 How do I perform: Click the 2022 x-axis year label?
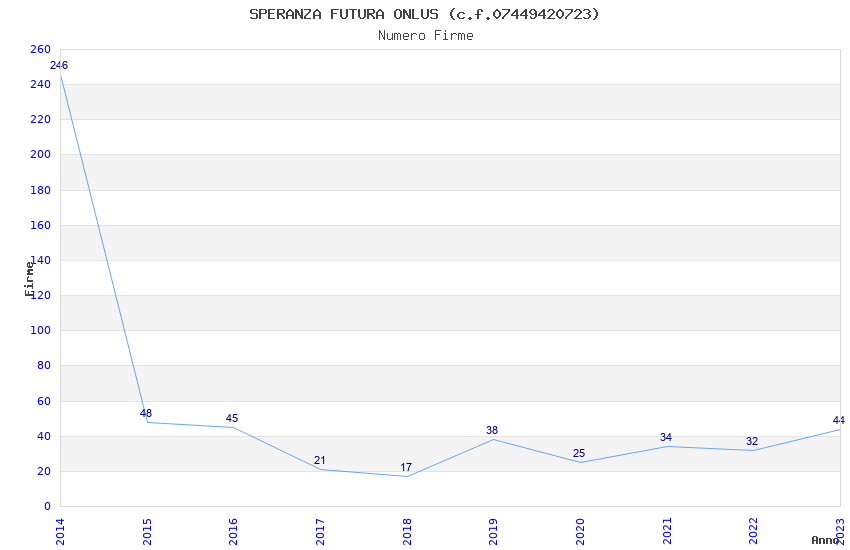click(x=754, y=532)
